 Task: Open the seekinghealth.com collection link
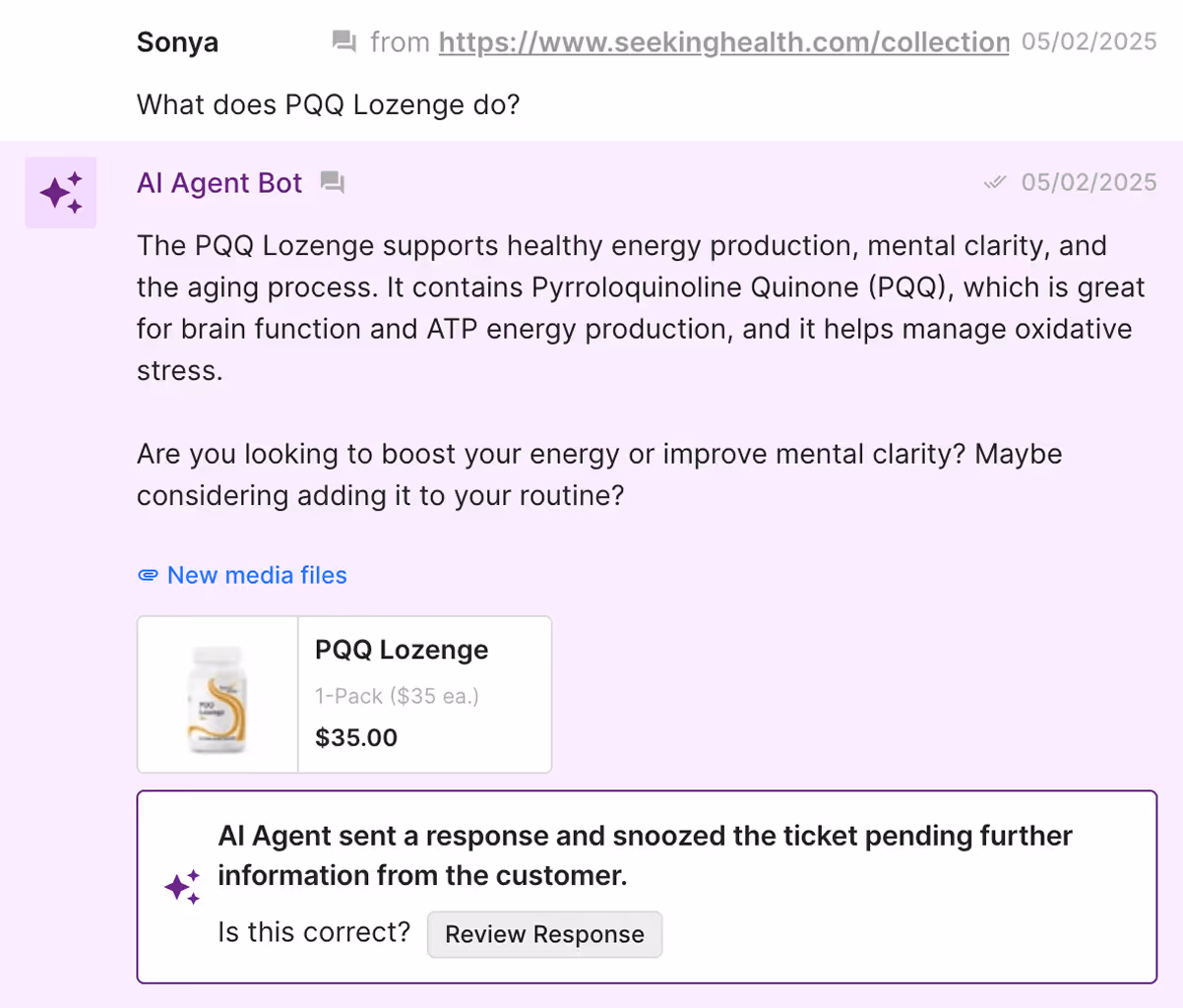pyautogui.click(x=724, y=41)
